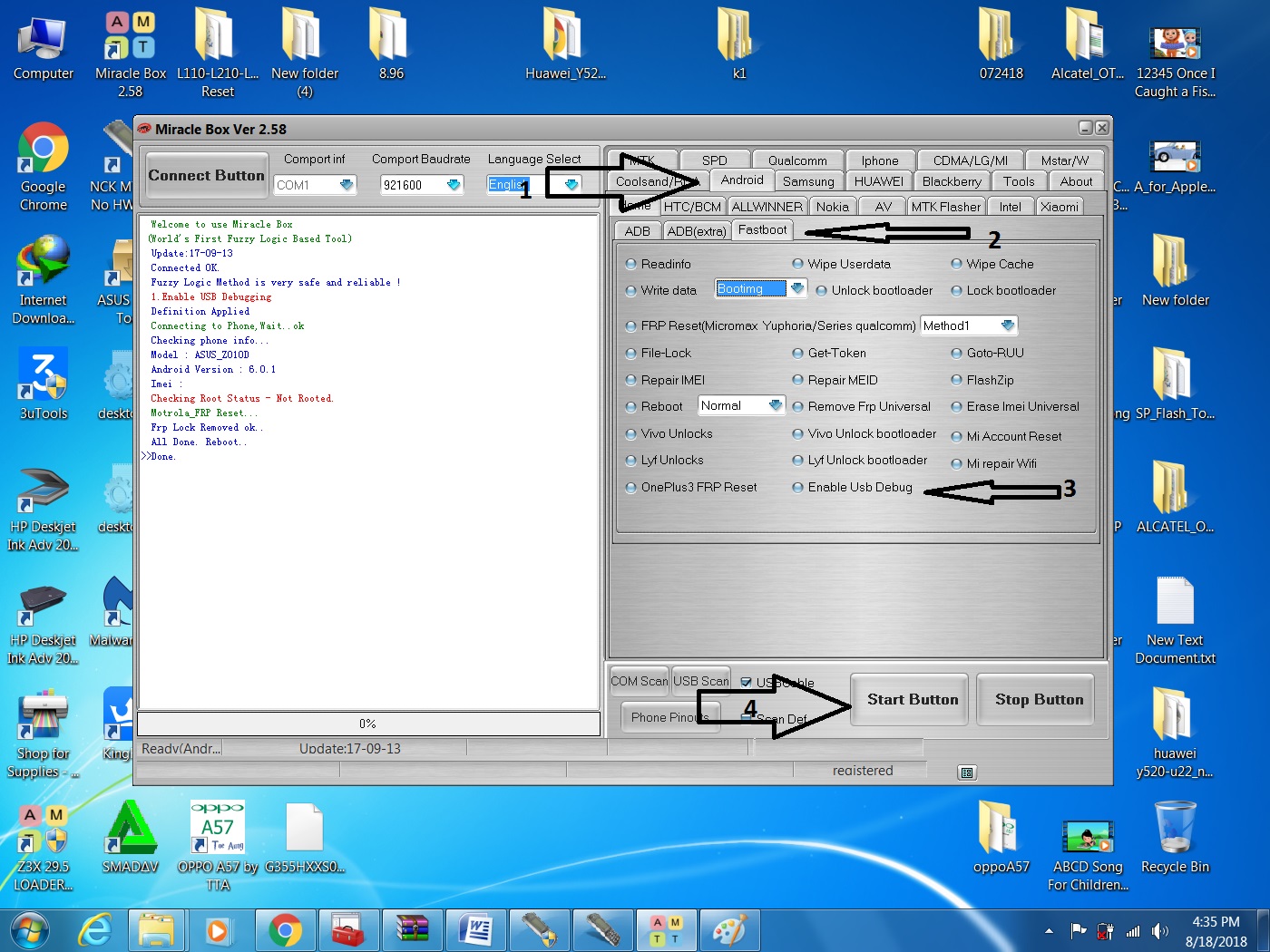Launch SMADAV antivirus shortcut
Image resolution: width=1270 pixels, height=952 pixels.
tap(130, 839)
